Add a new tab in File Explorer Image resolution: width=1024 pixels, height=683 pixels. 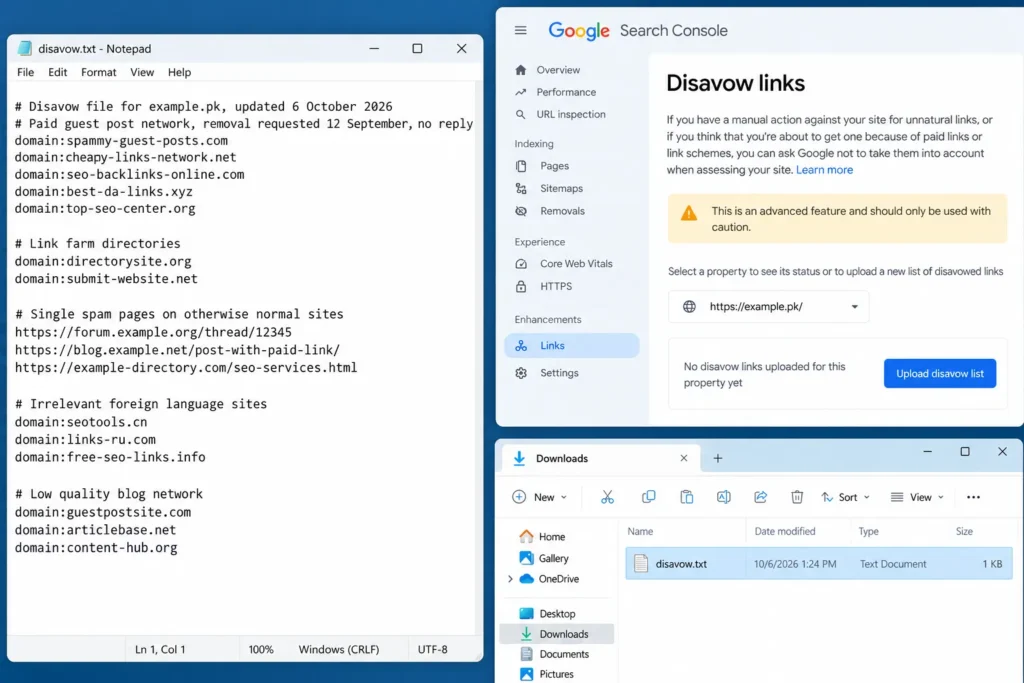tap(718, 458)
